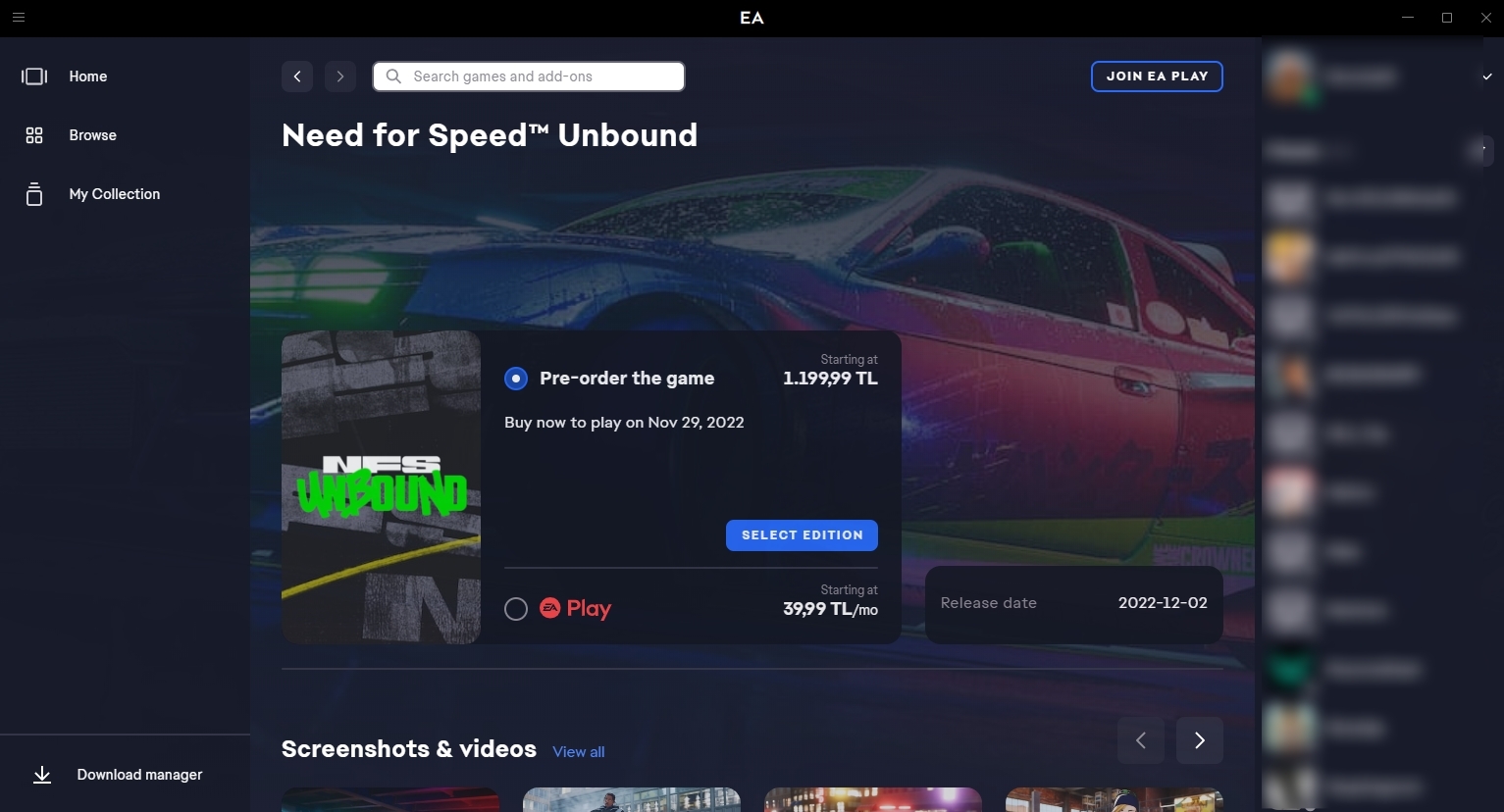1504x812 pixels.
Task: Click the Download manager arrow icon
Action: [x=42, y=775]
